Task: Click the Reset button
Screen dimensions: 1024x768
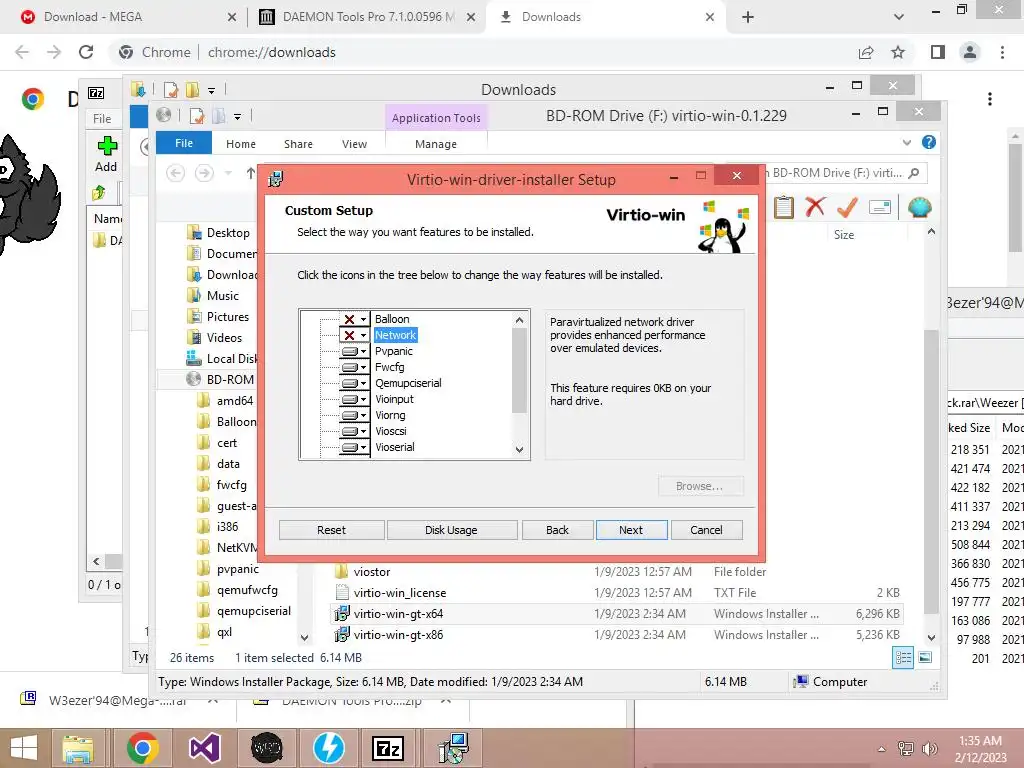Action: (x=331, y=530)
